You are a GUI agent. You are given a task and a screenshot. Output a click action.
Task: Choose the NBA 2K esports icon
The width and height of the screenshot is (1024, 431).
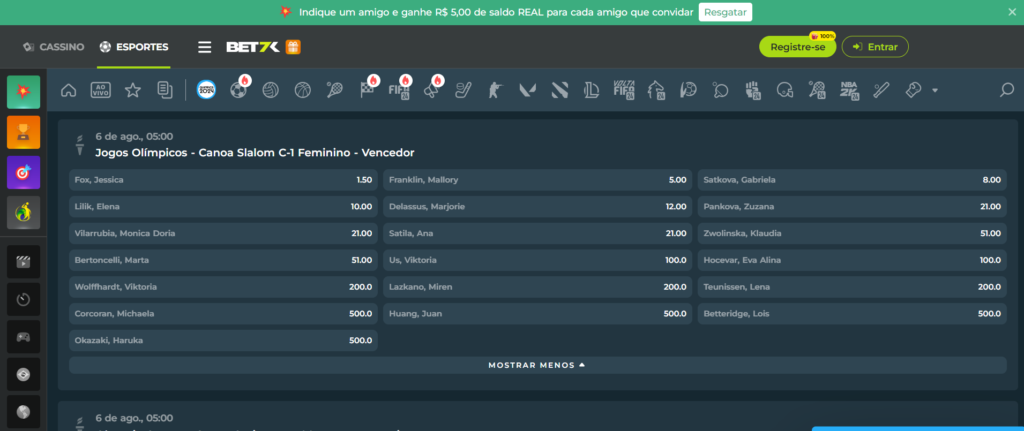tap(849, 90)
